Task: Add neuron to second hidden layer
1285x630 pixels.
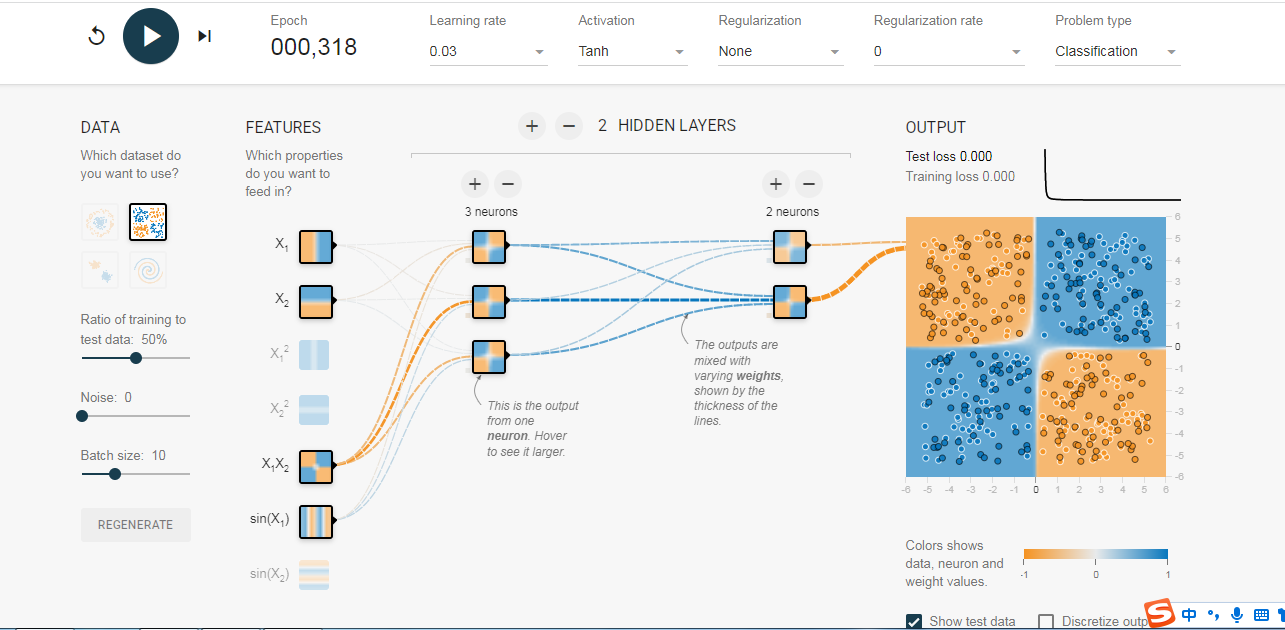Action: (775, 184)
